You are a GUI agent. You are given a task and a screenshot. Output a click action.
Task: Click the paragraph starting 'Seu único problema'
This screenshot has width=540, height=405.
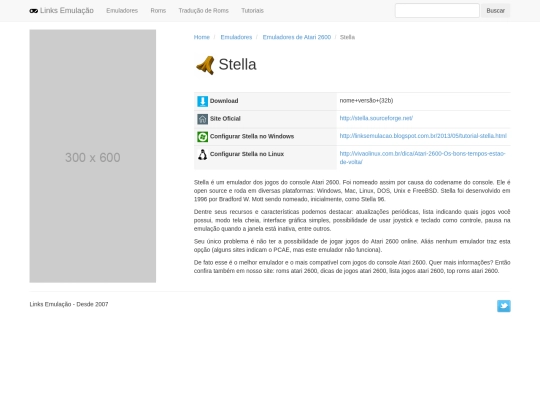[x=352, y=246]
